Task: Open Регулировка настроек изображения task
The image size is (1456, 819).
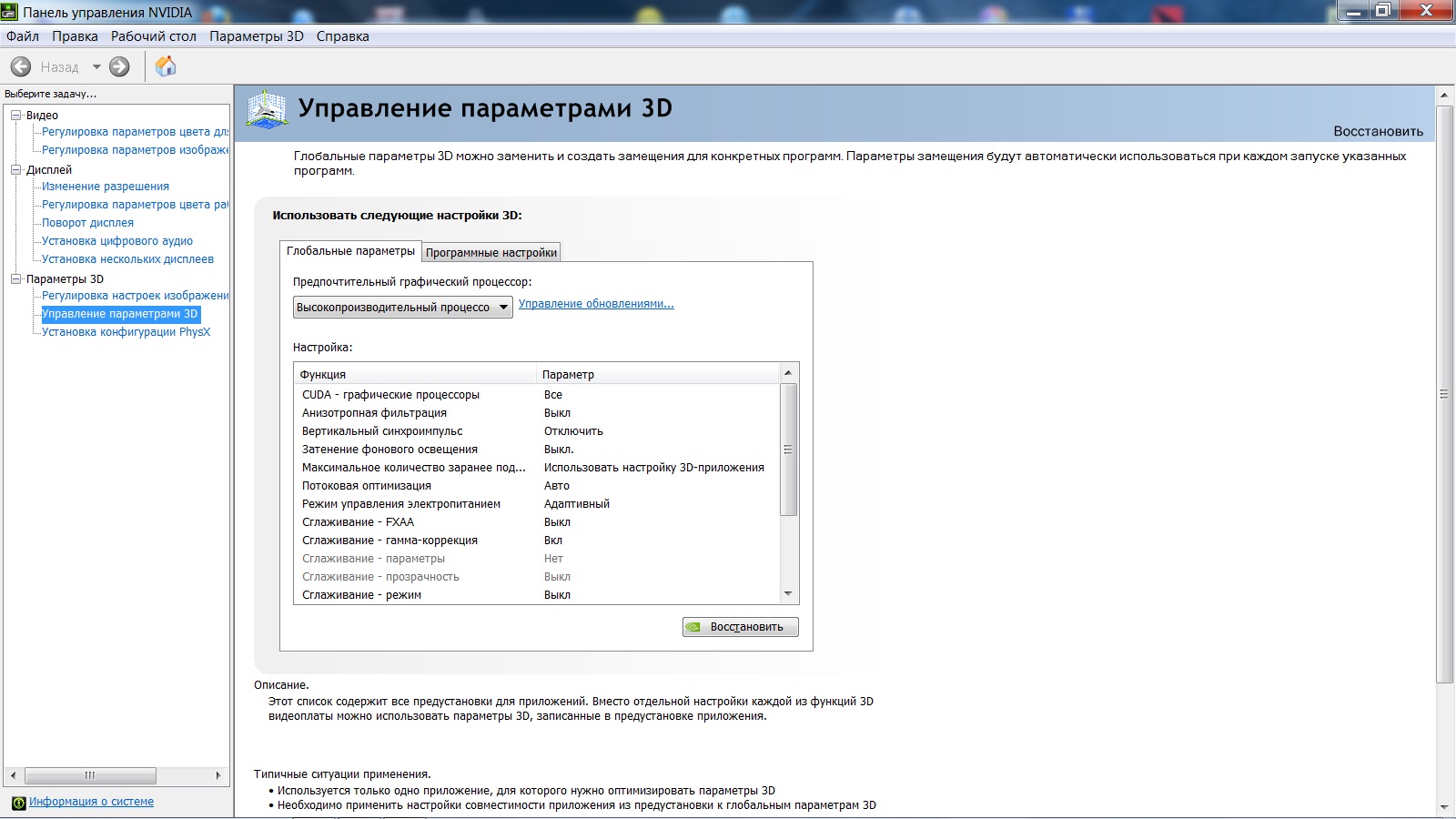Action: pos(136,296)
